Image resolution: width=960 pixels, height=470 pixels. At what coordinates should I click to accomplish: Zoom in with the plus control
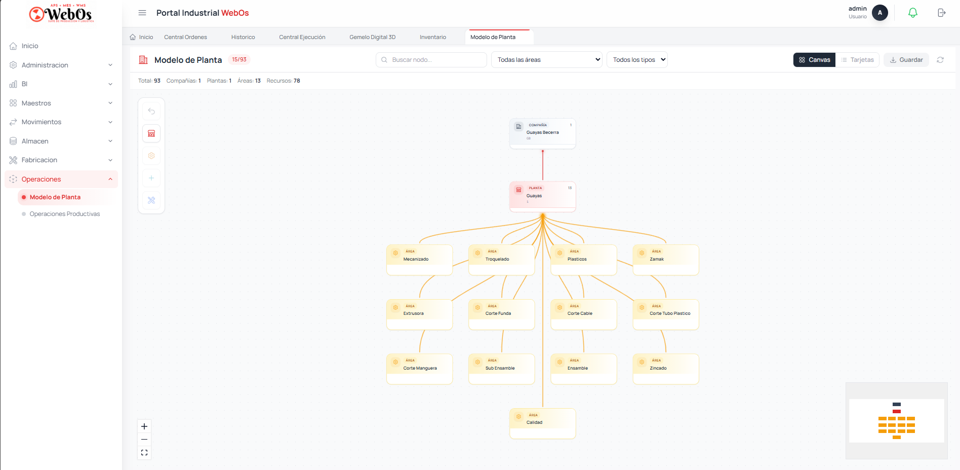pyautogui.click(x=144, y=427)
